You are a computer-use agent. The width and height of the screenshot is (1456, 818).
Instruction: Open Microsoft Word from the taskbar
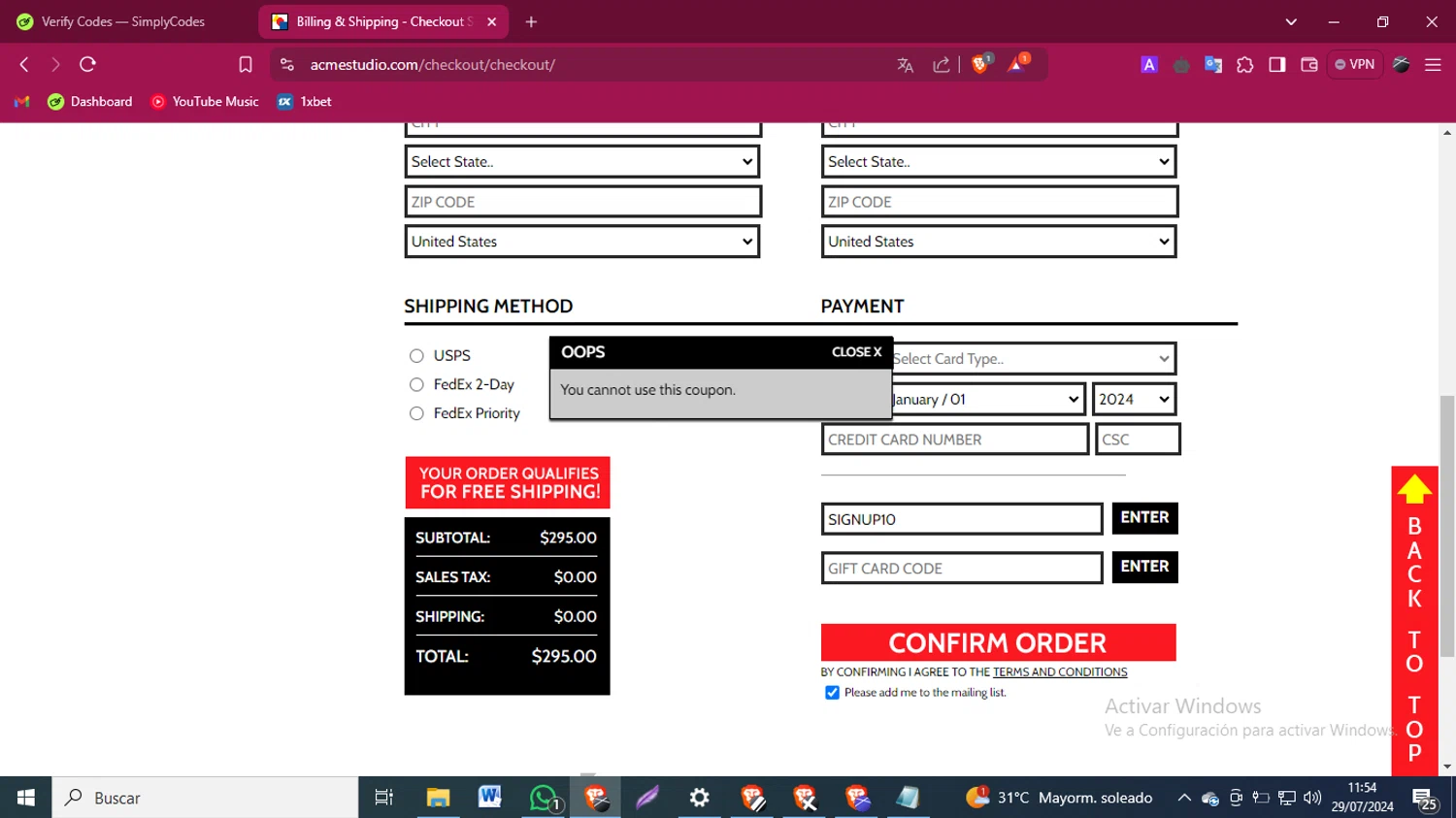[490, 798]
